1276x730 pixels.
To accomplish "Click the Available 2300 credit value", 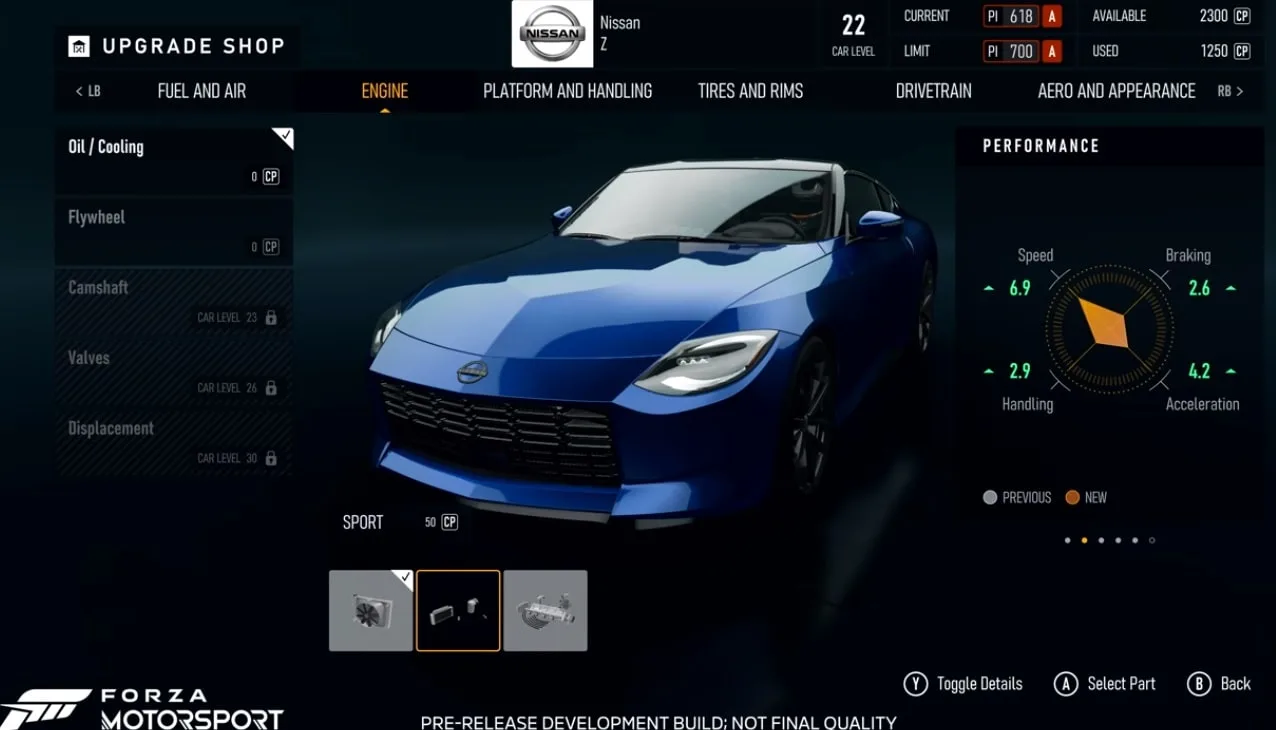I will [x=1213, y=16].
